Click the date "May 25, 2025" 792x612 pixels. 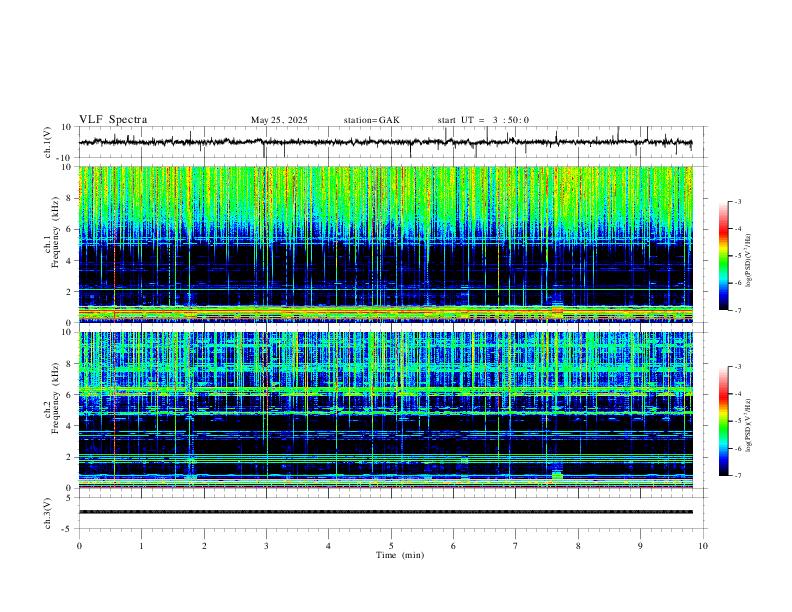279,120
